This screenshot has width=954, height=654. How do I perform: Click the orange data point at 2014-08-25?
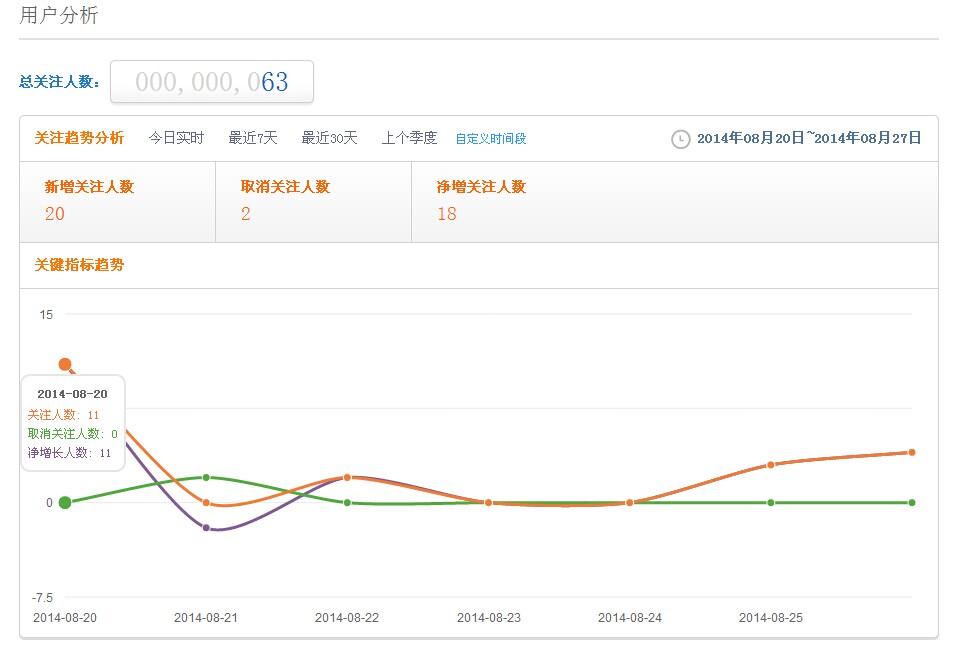[x=771, y=465]
